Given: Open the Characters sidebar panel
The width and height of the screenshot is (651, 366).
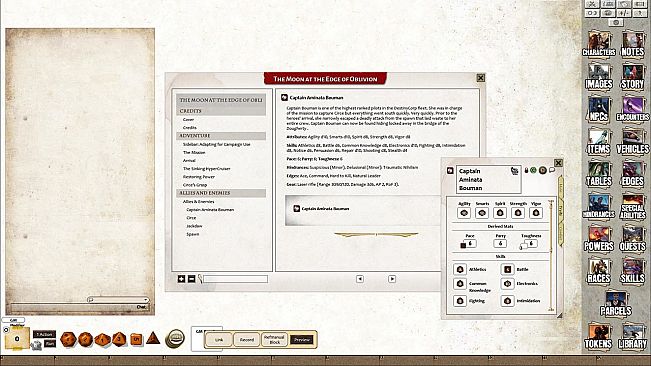Looking at the screenshot, I should click(599, 44).
